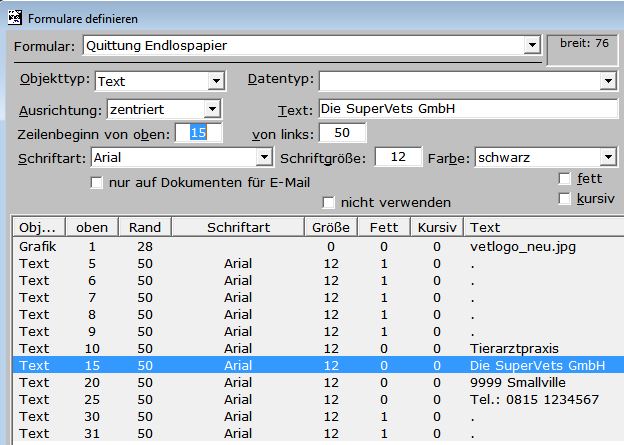
Task: Sort by the Schriftart column header
Action: (x=238, y=227)
